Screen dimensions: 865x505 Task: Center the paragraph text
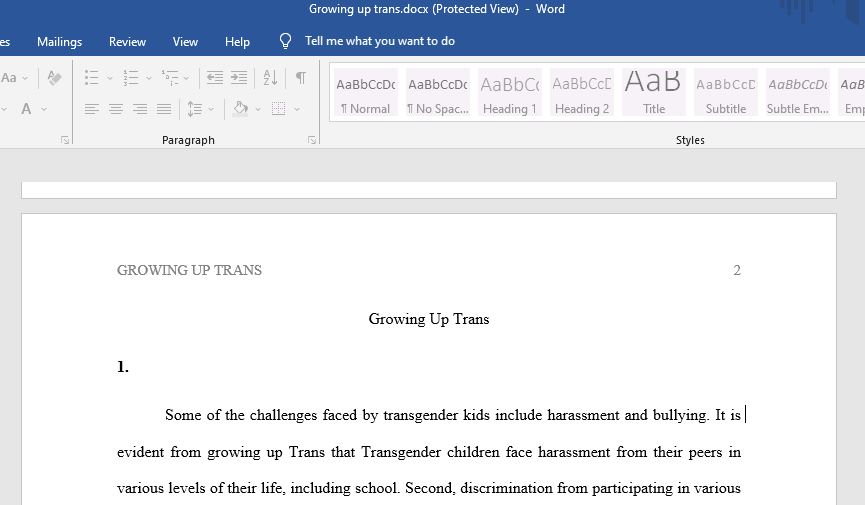[x=116, y=109]
